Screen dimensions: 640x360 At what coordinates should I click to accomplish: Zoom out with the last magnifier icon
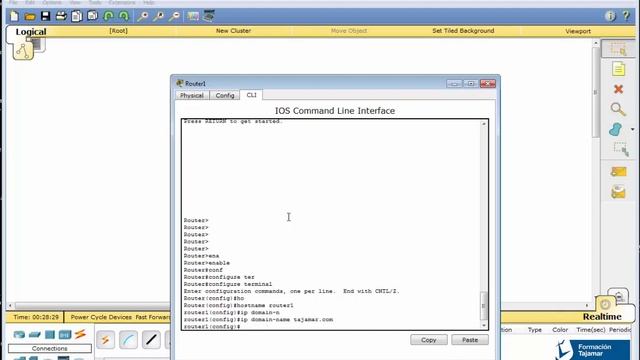[x=174, y=16]
